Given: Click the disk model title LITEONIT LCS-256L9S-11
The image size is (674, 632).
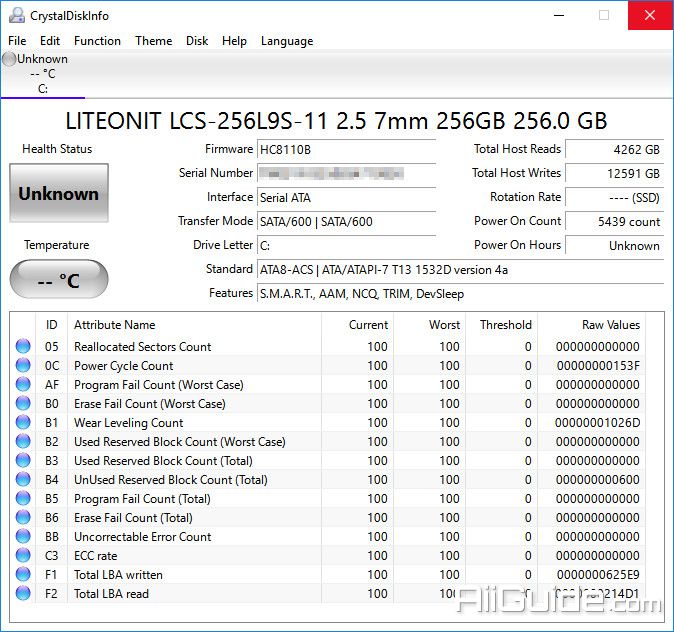Looking at the screenshot, I should [x=336, y=121].
